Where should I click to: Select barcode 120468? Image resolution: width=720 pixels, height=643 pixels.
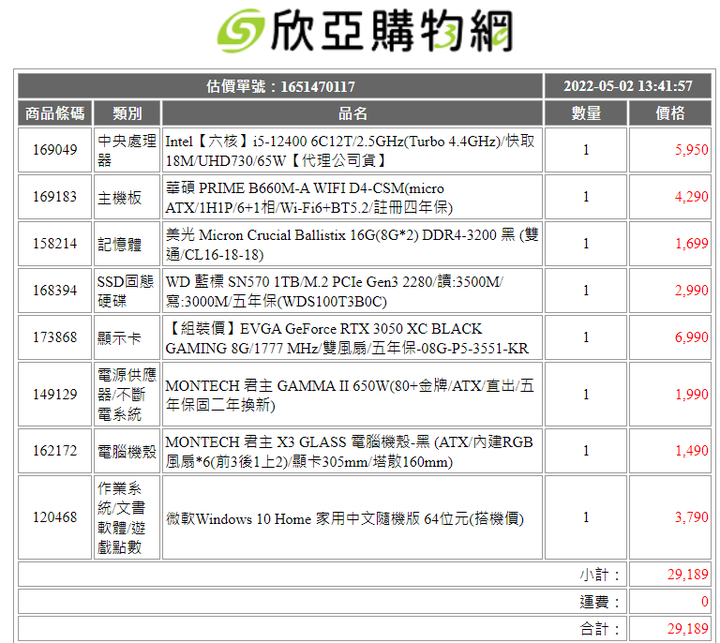click(x=55, y=517)
